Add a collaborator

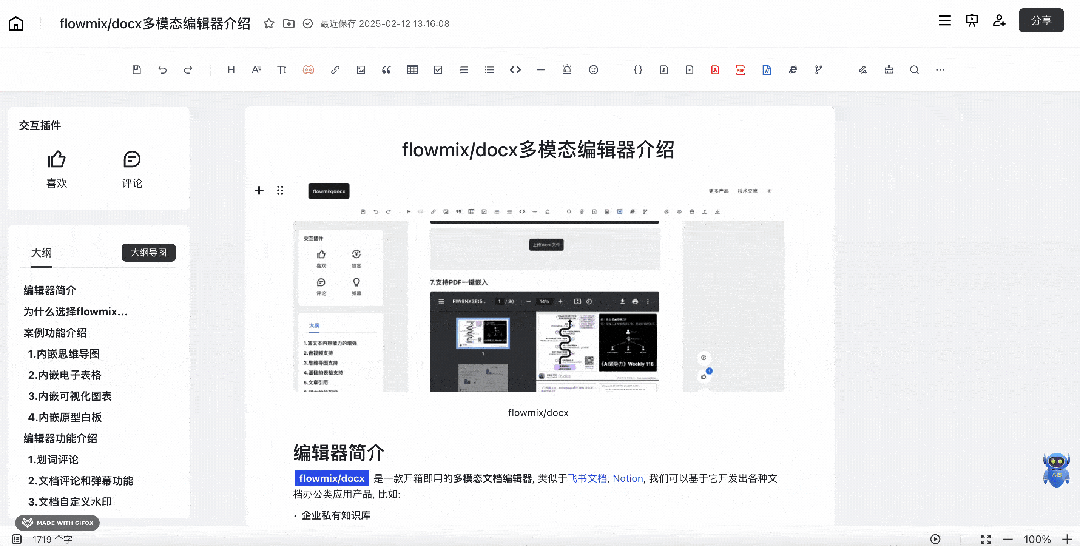(999, 21)
